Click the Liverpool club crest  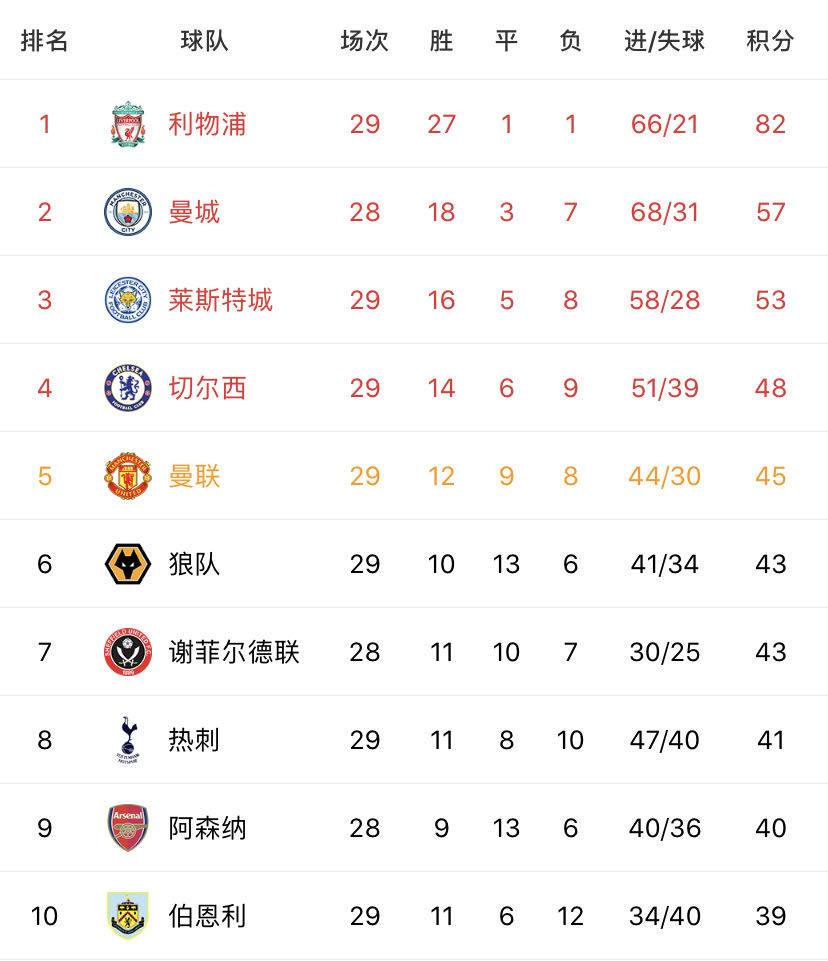click(x=128, y=124)
